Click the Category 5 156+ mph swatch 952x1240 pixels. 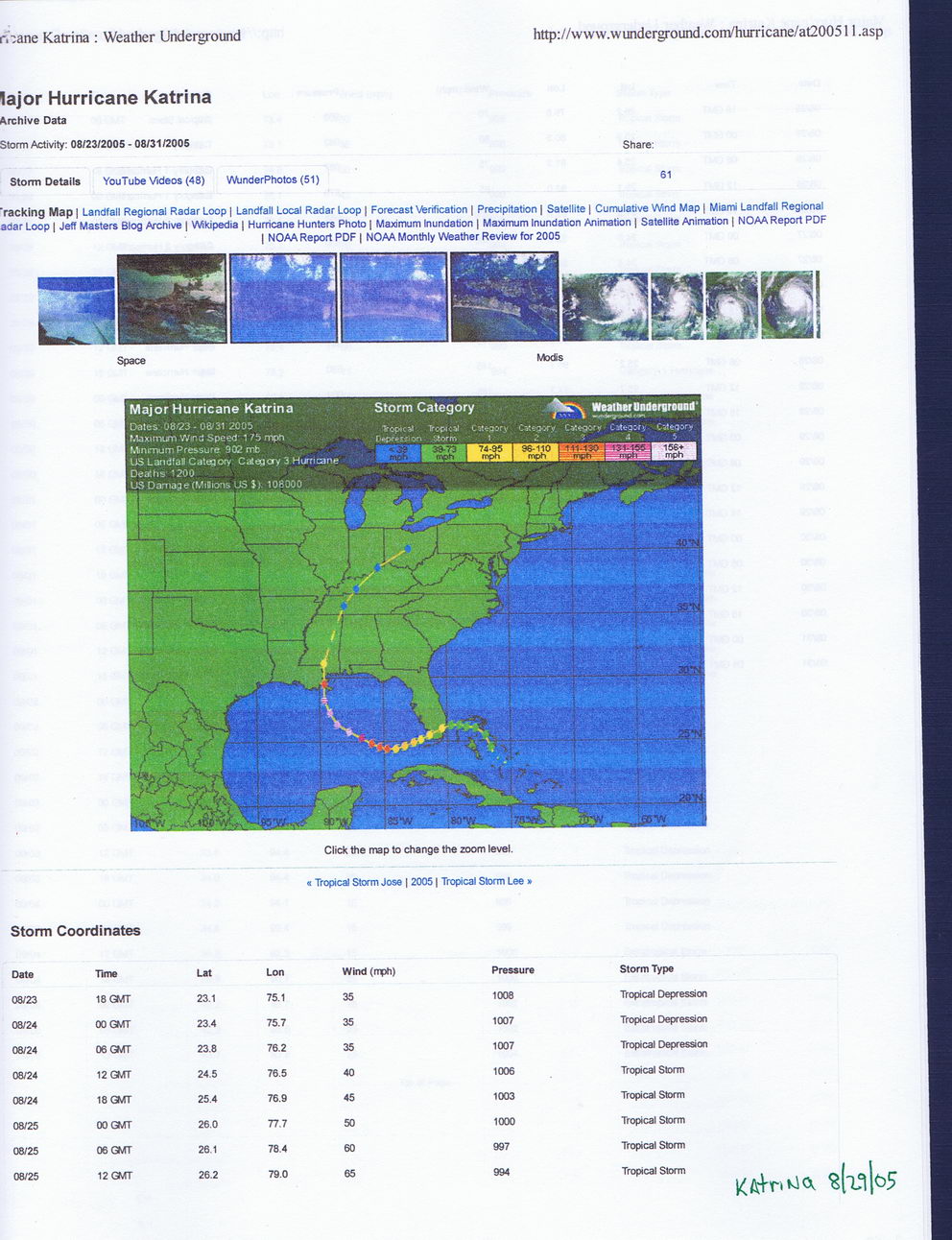pos(675,451)
